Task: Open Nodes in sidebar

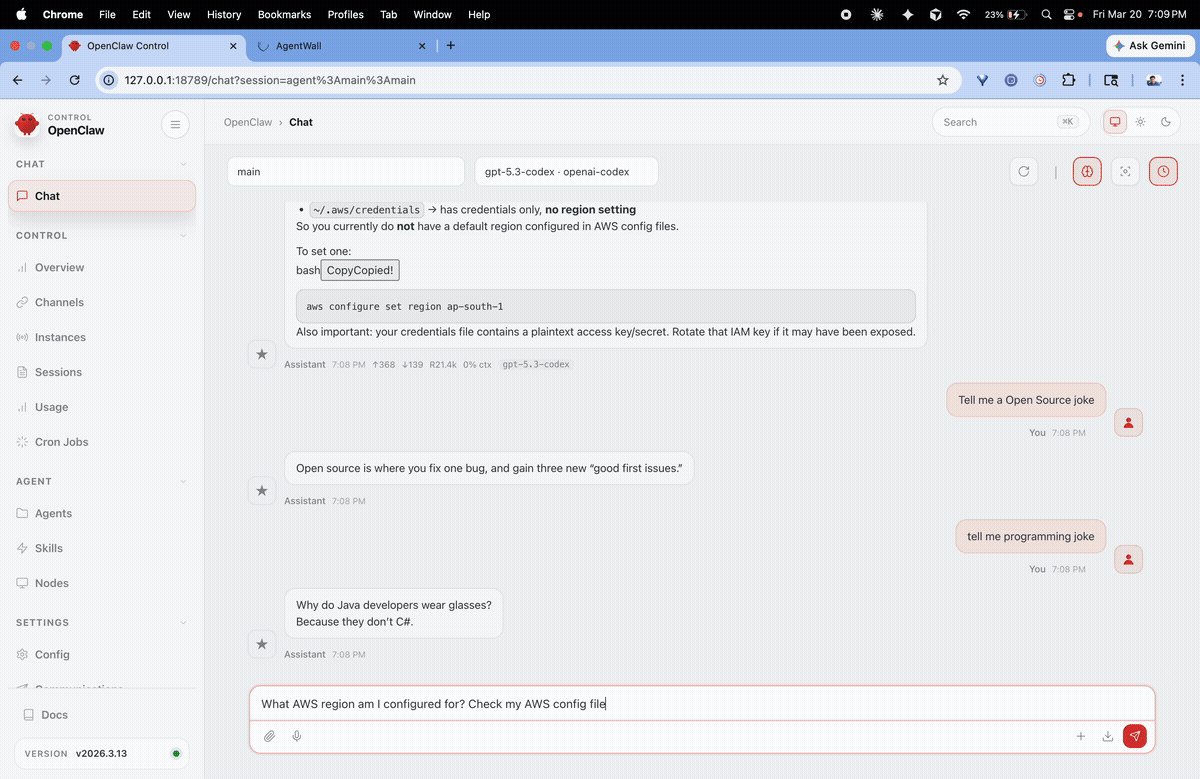Action: point(102,583)
